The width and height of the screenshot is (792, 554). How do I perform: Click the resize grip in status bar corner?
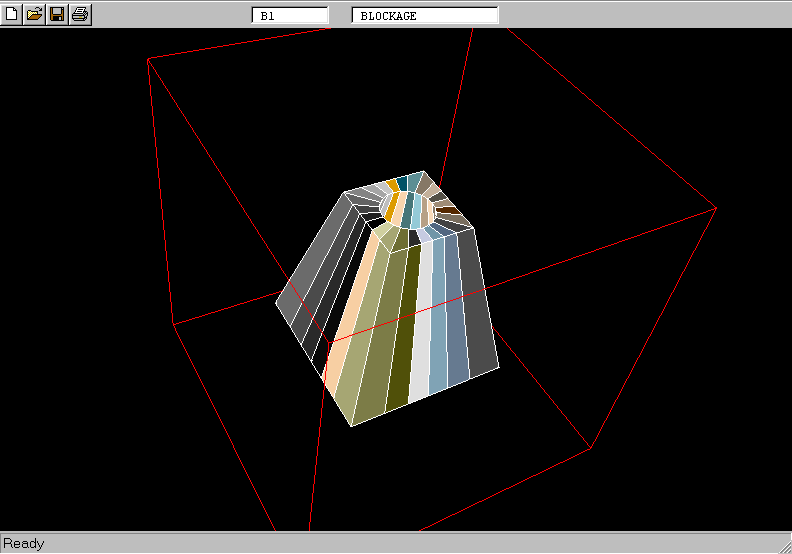pyautogui.click(x=783, y=545)
